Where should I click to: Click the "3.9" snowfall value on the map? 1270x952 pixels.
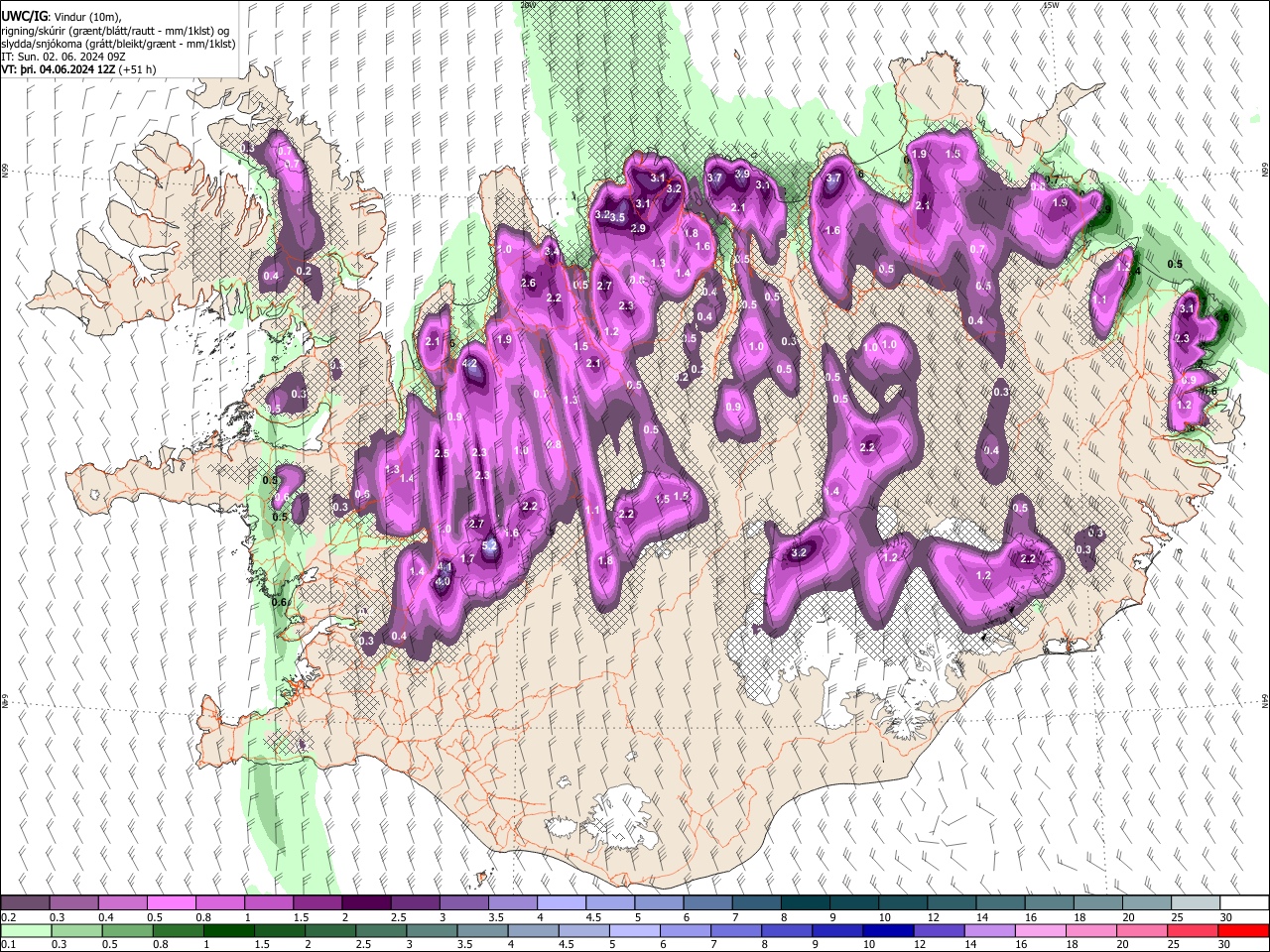pyautogui.click(x=742, y=174)
